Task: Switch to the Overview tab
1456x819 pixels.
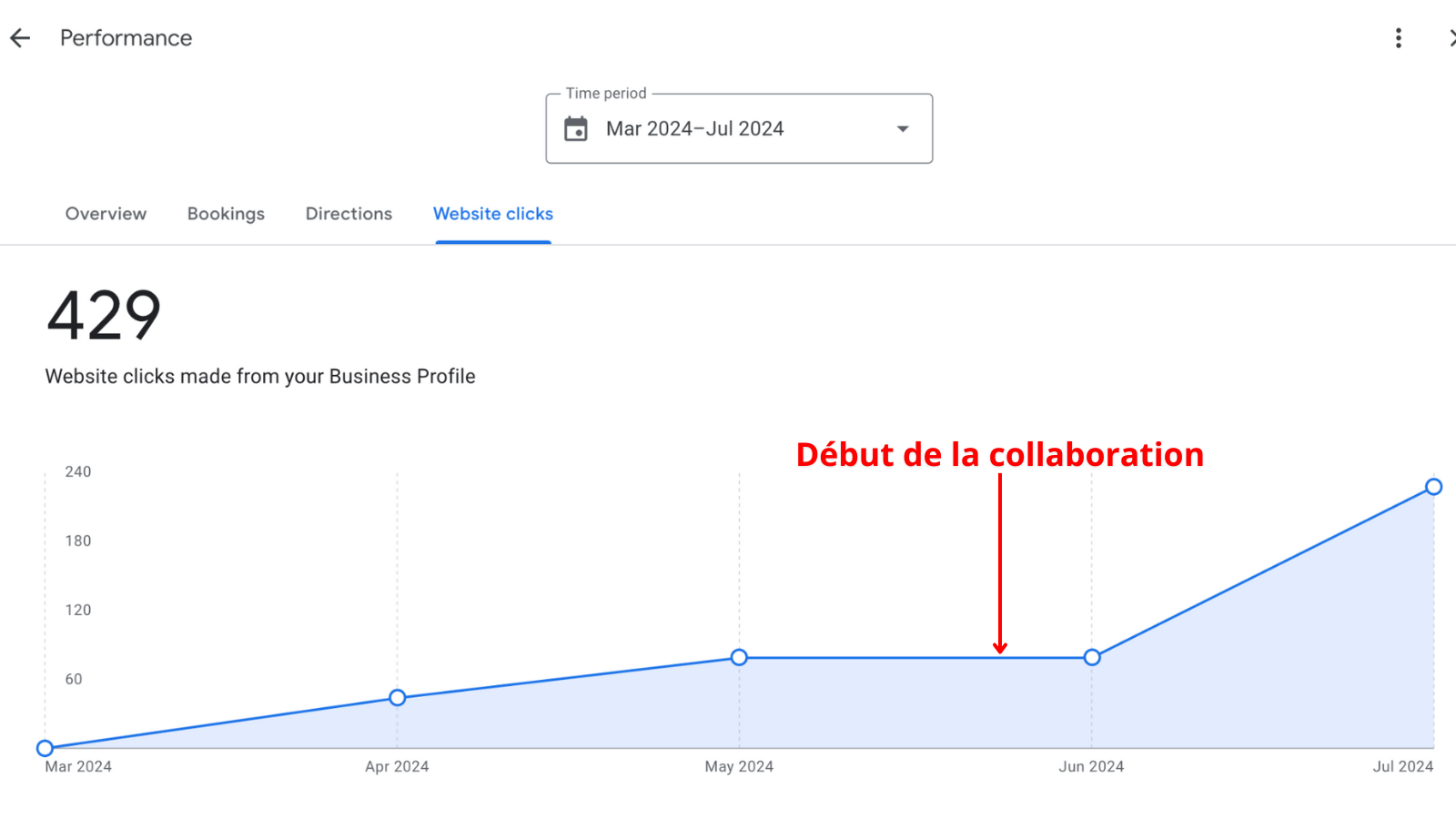Action: tap(106, 214)
